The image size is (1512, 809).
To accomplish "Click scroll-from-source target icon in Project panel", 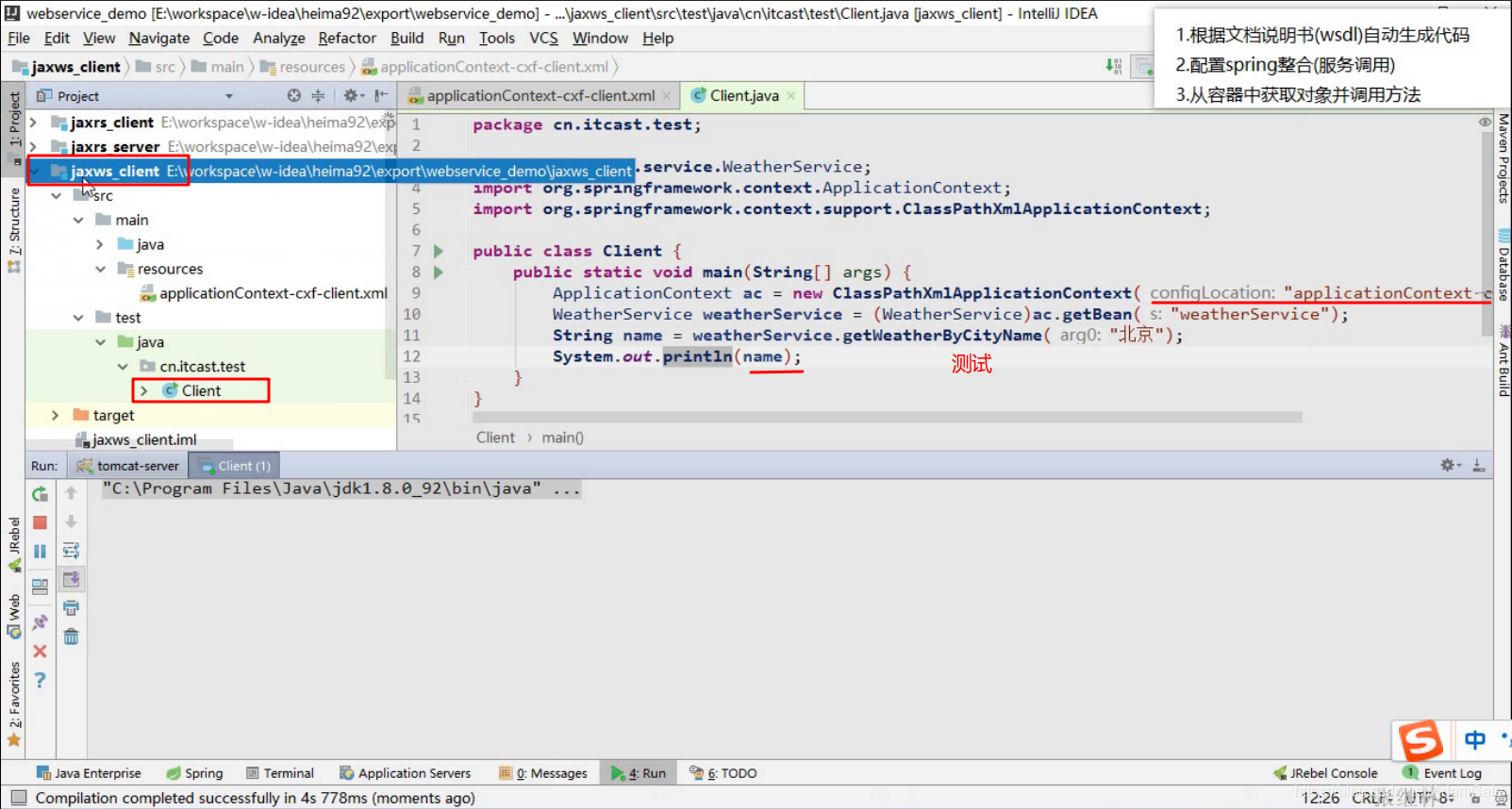I will [x=294, y=95].
